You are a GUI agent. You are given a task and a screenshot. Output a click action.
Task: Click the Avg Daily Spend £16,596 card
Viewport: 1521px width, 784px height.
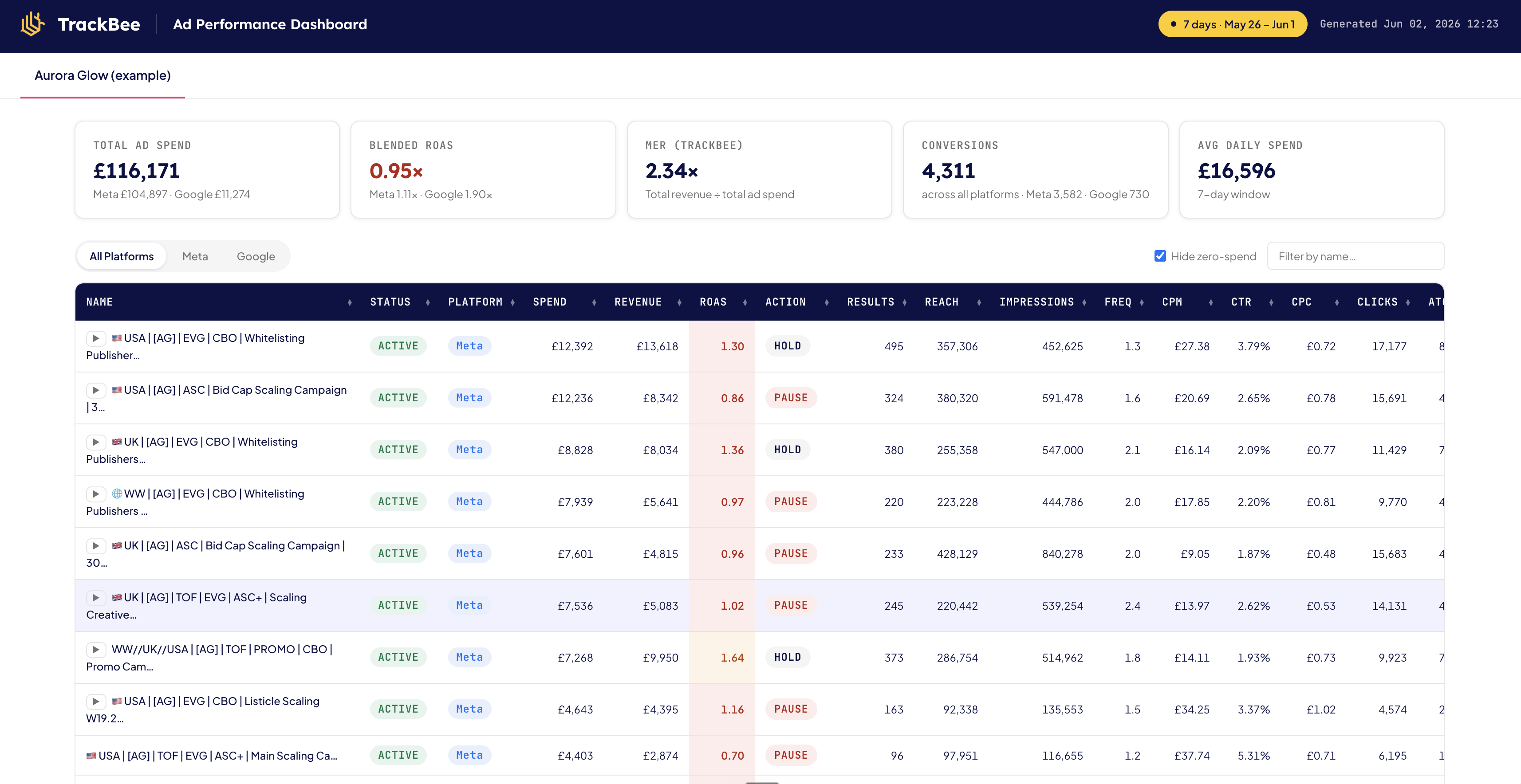tap(1312, 170)
